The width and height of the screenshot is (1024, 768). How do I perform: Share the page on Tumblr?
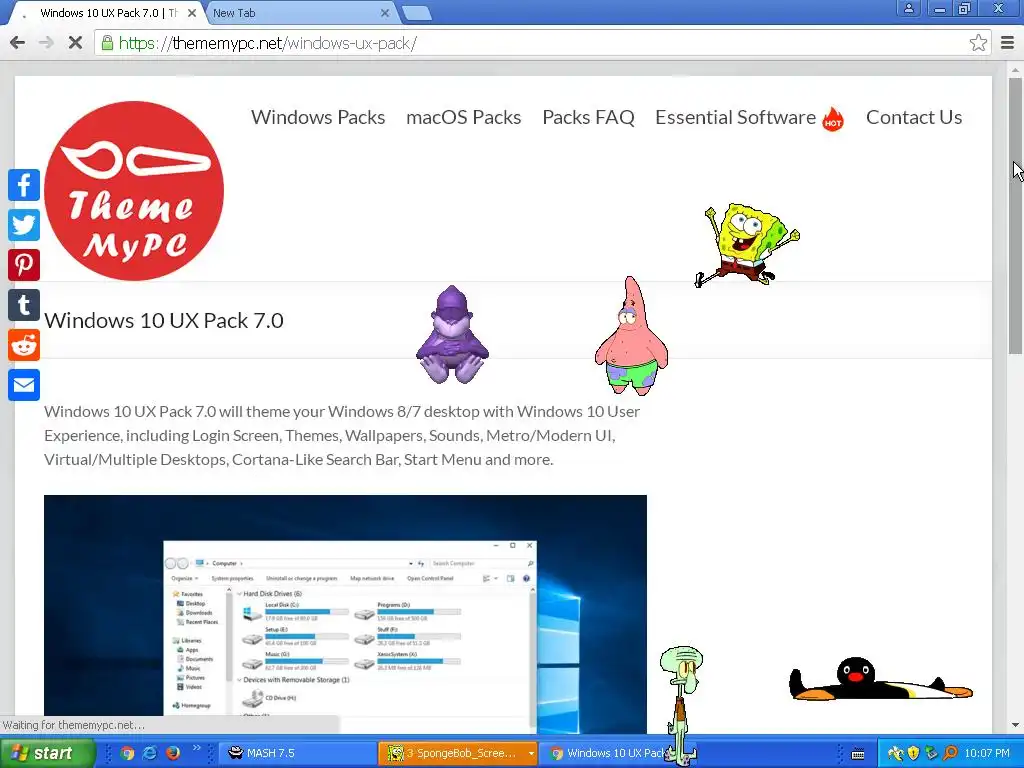24,305
